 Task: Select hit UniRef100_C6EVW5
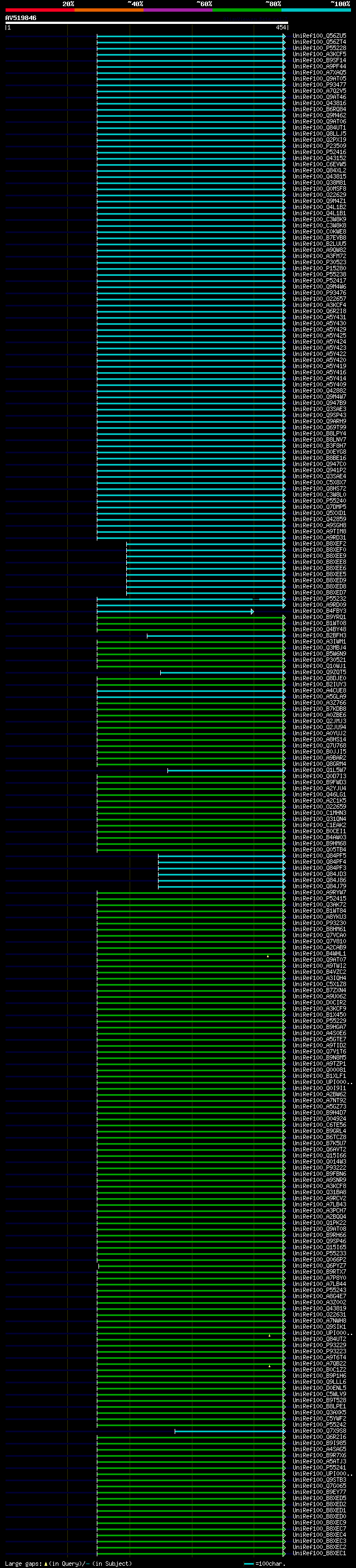[319, 164]
